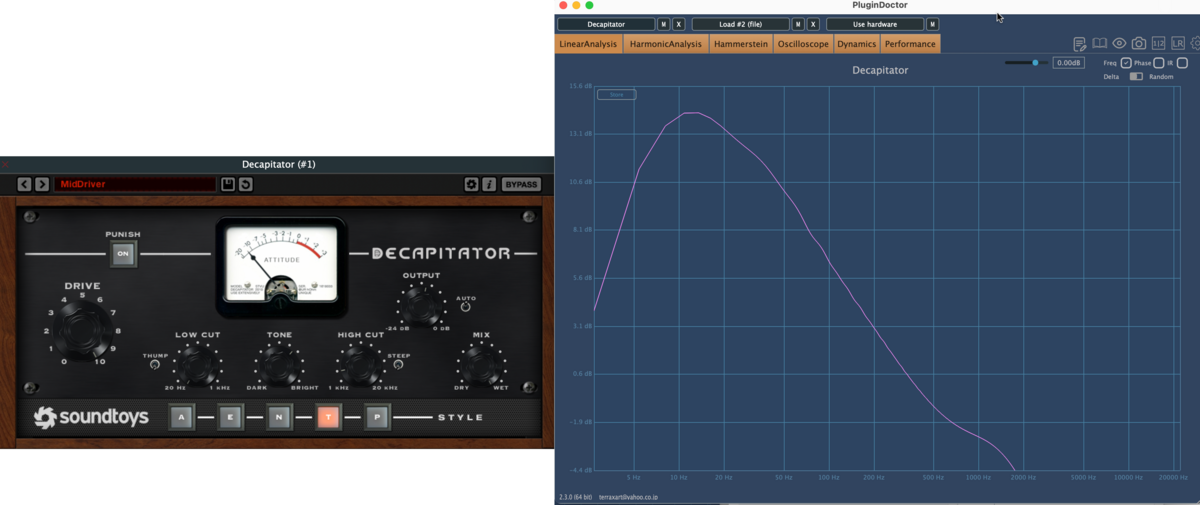Viewport: 1200px width, 505px height.
Task: Open the Decapitator plugin selector
Action: 606,24
